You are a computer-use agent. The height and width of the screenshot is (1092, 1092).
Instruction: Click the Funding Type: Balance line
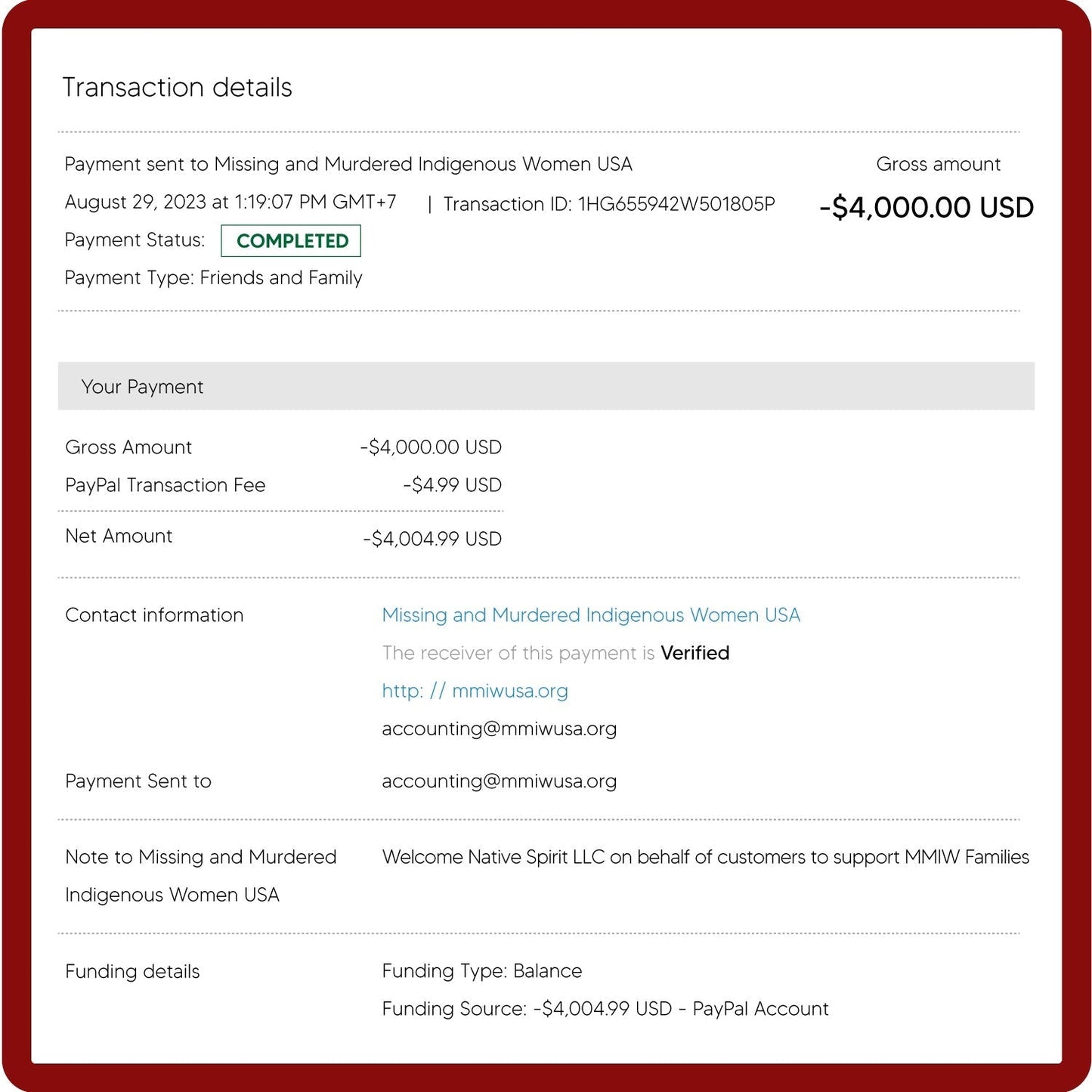coord(481,971)
